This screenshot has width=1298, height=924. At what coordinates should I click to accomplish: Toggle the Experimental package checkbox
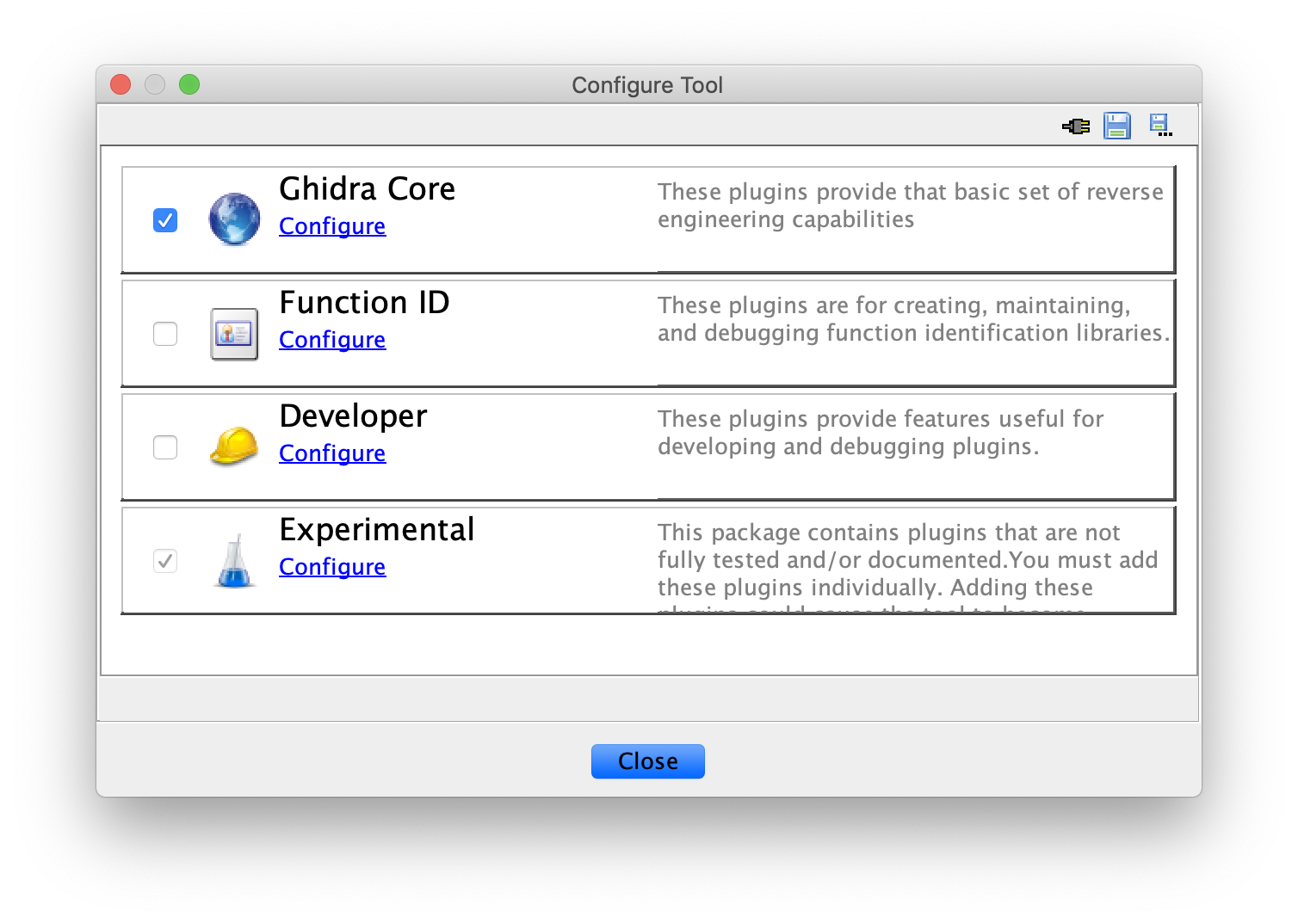164,560
